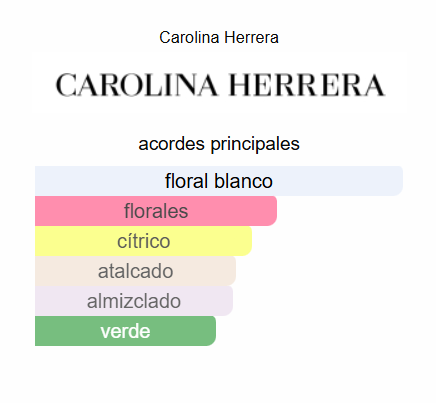Screen dimensions: 436x403
Task: Click the beige atalcado accord bar
Action: (x=135, y=271)
